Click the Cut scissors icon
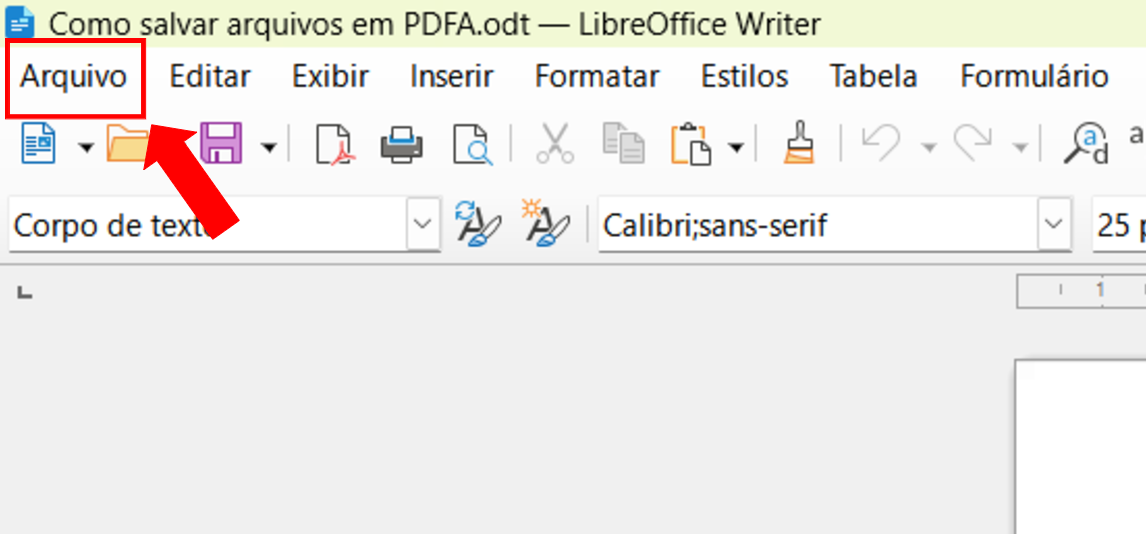 555,146
